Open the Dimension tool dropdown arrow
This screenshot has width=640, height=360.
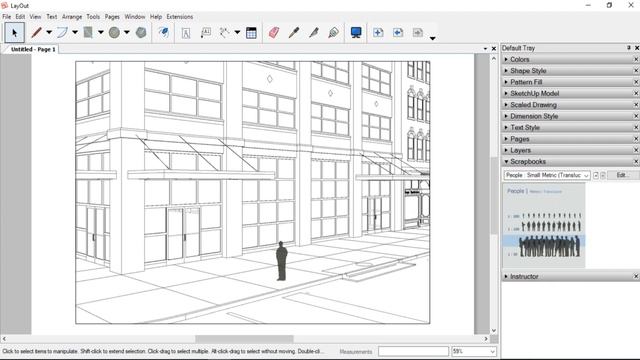coord(237,32)
